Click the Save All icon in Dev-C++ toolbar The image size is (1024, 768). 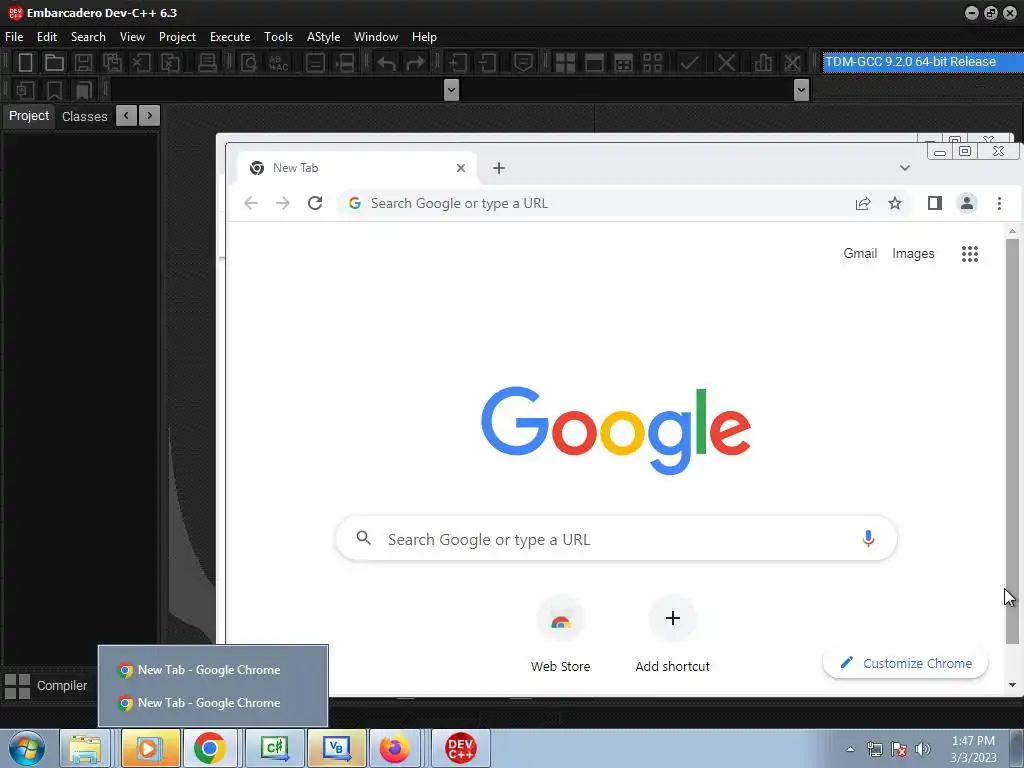coord(112,63)
